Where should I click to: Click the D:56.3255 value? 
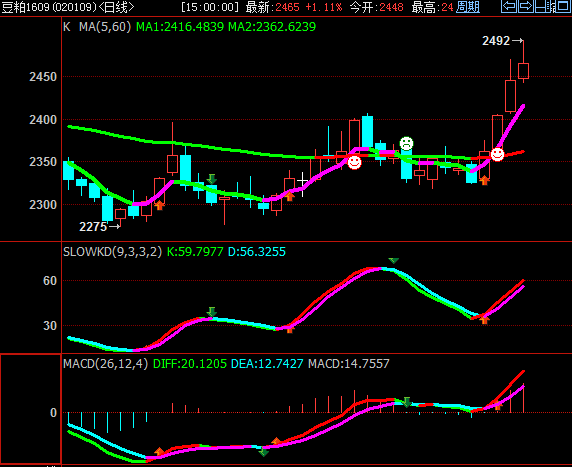pyautogui.click(x=257, y=252)
